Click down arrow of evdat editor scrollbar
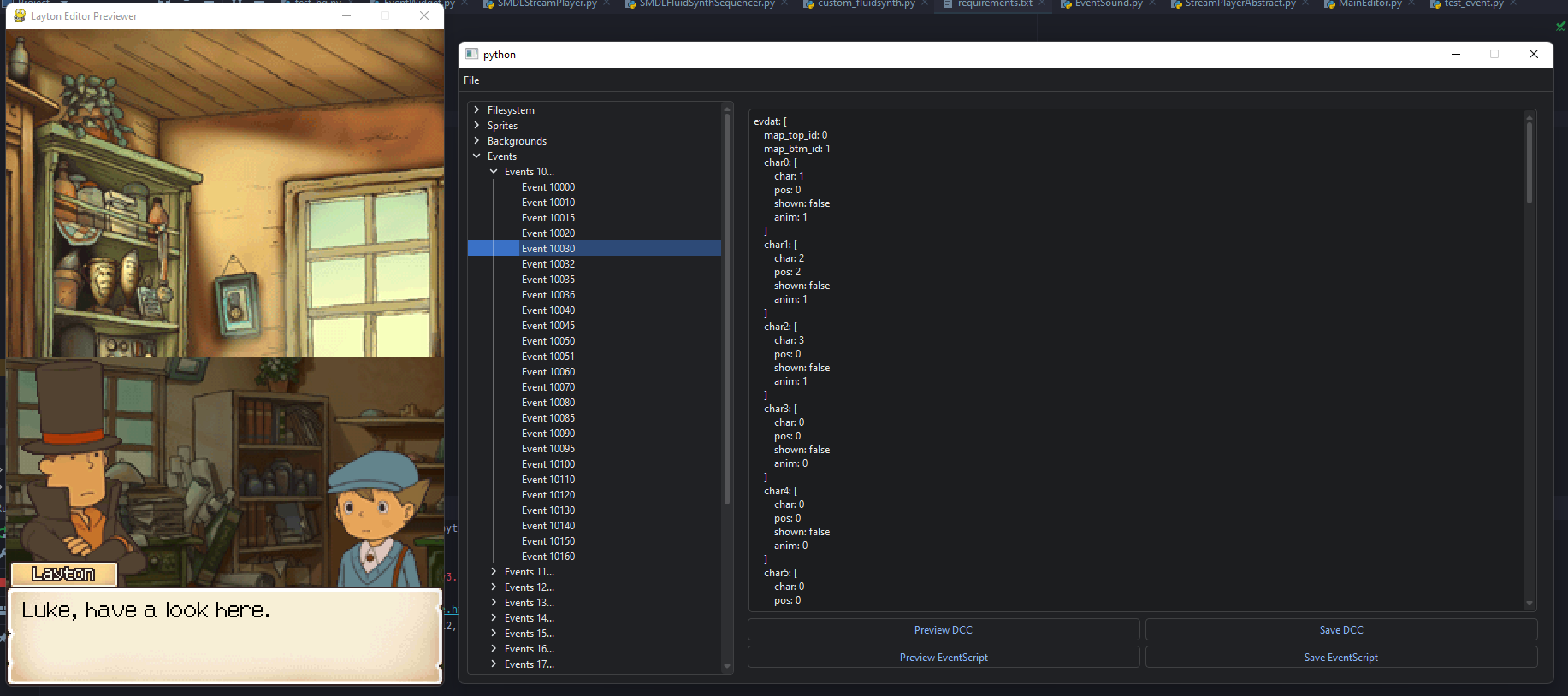1568x696 pixels. [1530, 604]
